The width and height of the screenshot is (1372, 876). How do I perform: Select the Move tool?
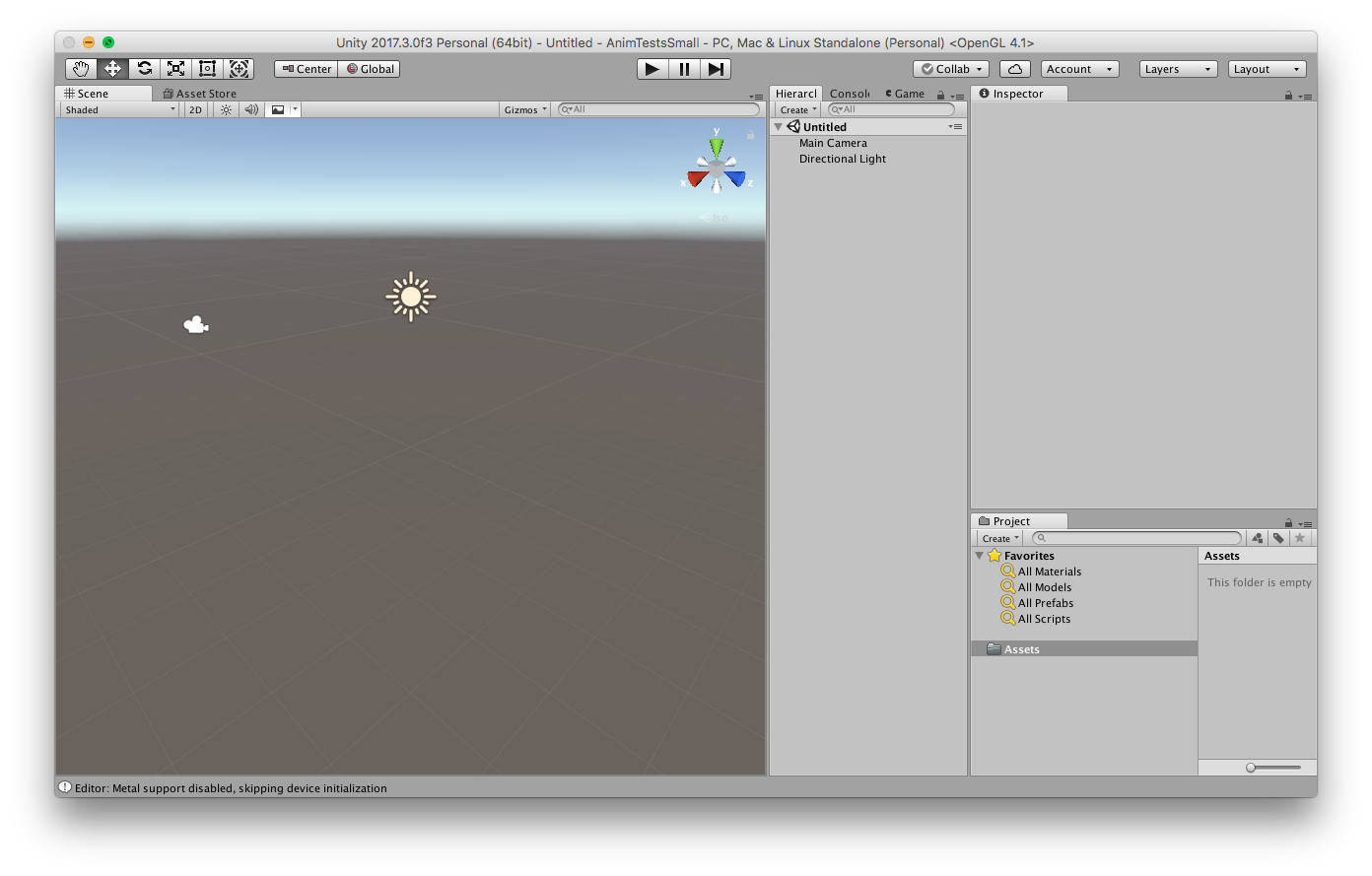pyautogui.click(x=111, y=68)
